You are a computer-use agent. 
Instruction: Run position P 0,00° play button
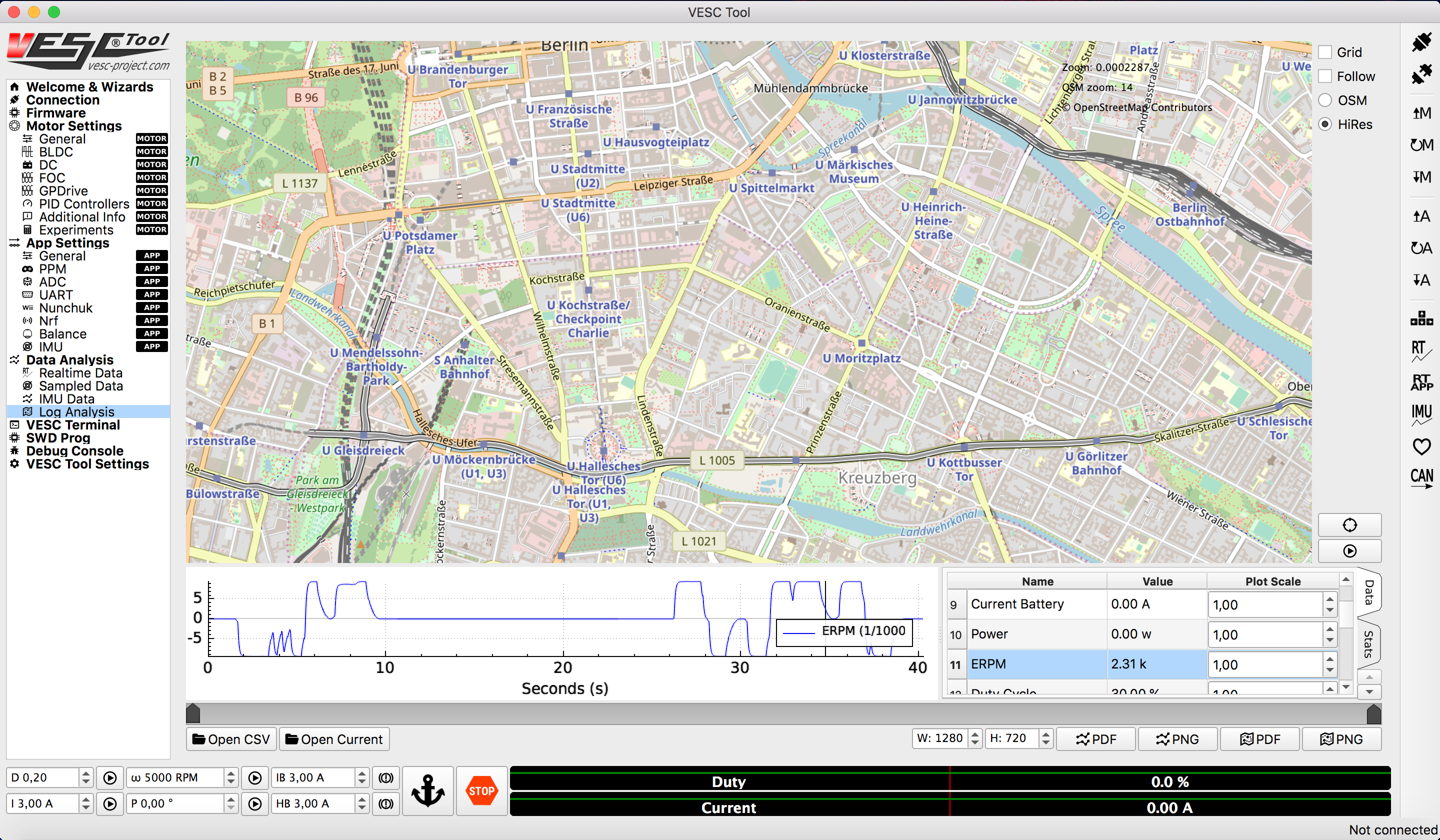pyautogui.click(x=255, y=804)
